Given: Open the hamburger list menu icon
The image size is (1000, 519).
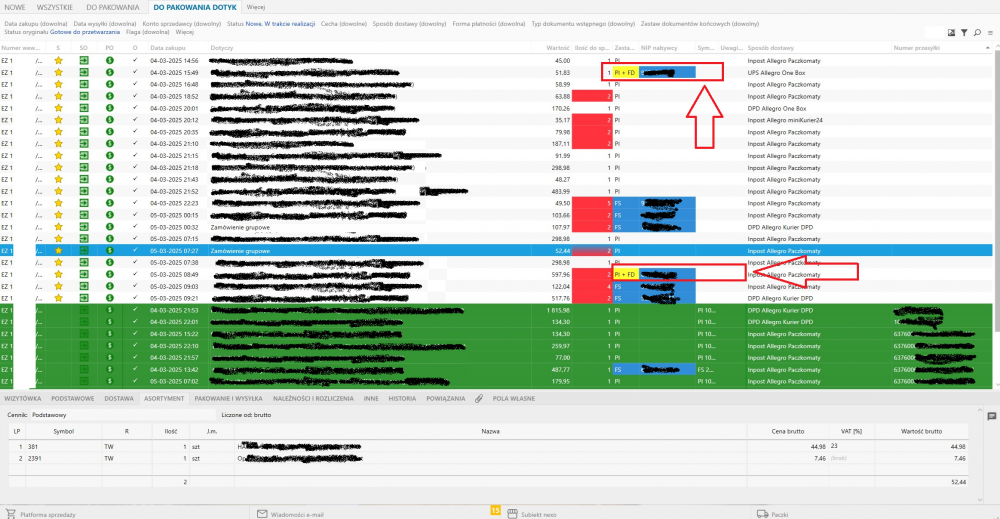Looking at the screenshot, I should coord(989,33).
